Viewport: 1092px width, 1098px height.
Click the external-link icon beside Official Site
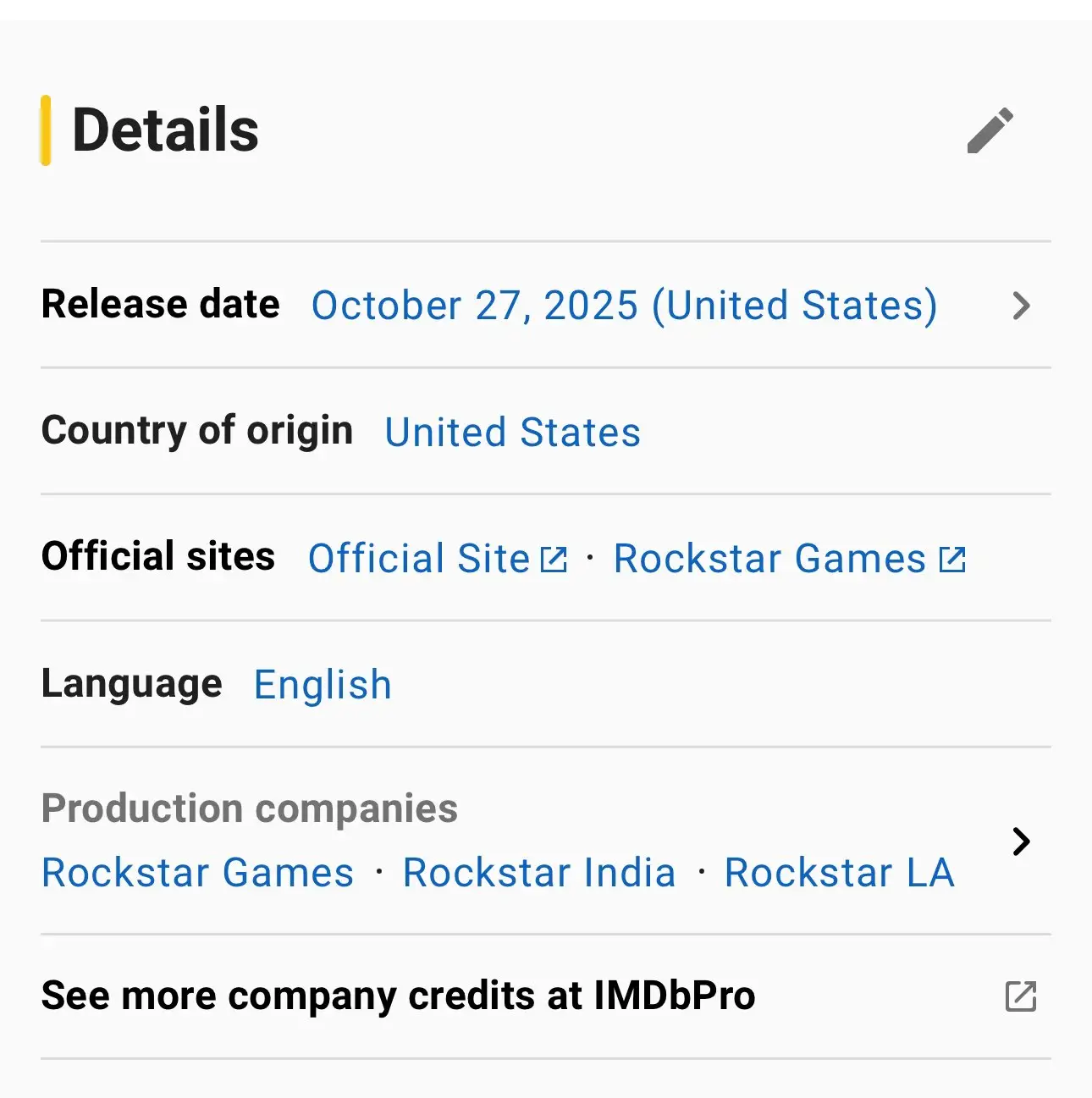(x=554, y=559)
